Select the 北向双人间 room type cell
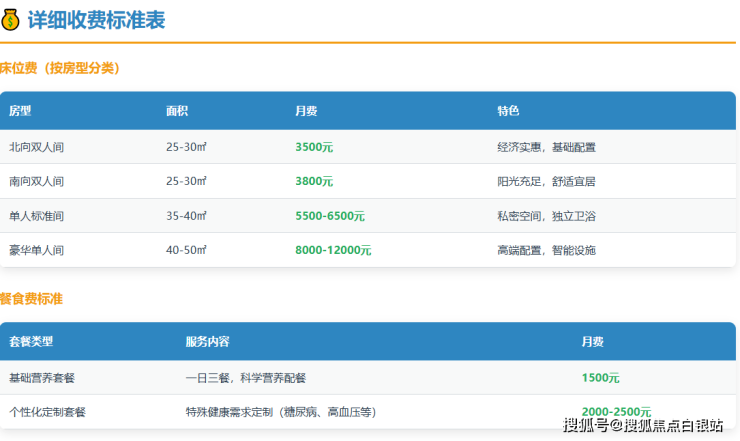 point(37,147)
